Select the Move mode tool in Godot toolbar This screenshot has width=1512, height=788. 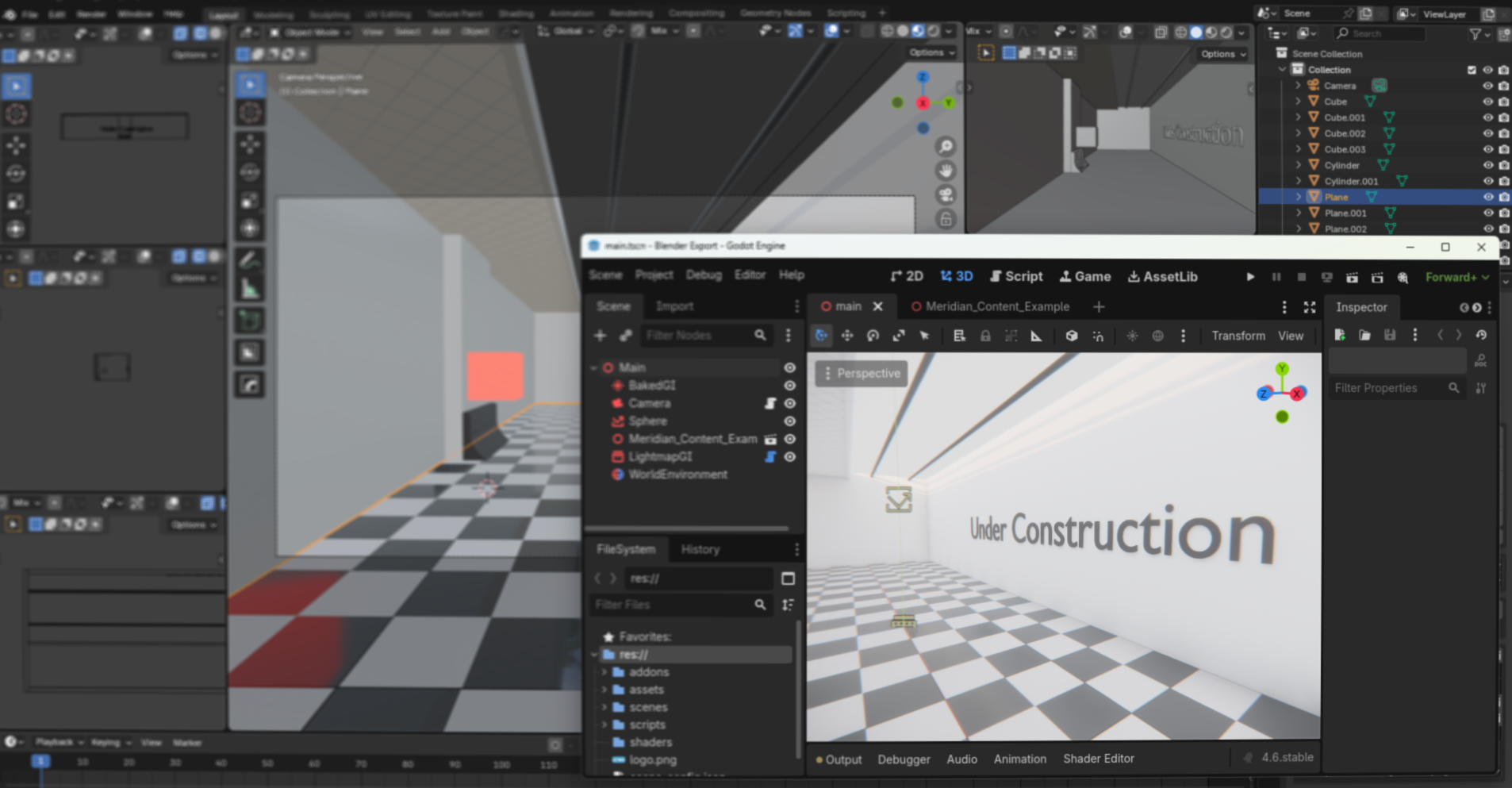pyautogui.click(x=847, y=336)
